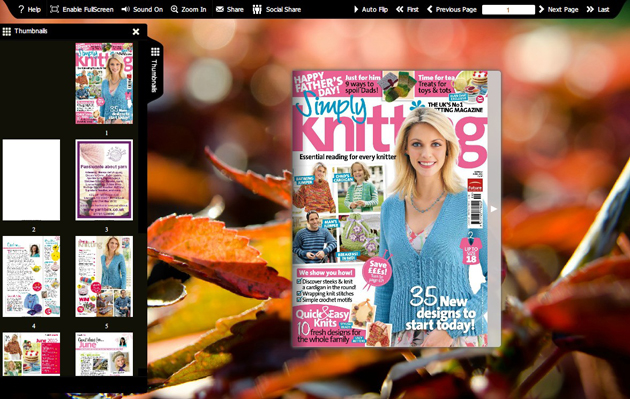The image size is (630, 399).
Task: Click the Auto Flip play triangle
Action: (x=356, y=9)
